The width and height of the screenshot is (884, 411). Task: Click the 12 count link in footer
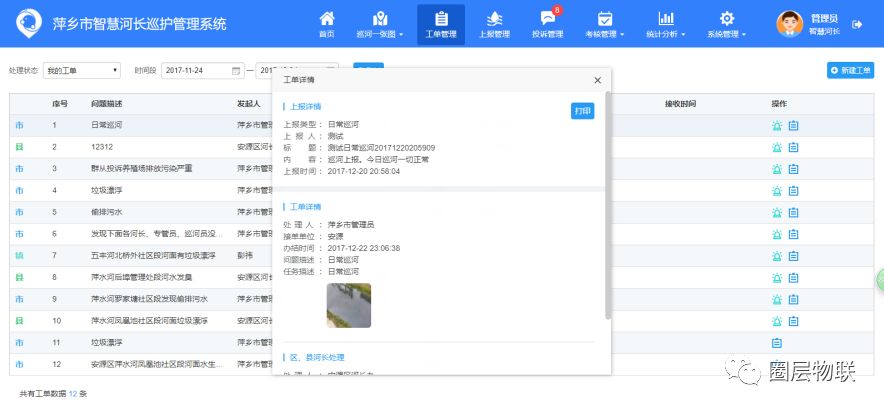pyautogui.click(x=72, y=394)
